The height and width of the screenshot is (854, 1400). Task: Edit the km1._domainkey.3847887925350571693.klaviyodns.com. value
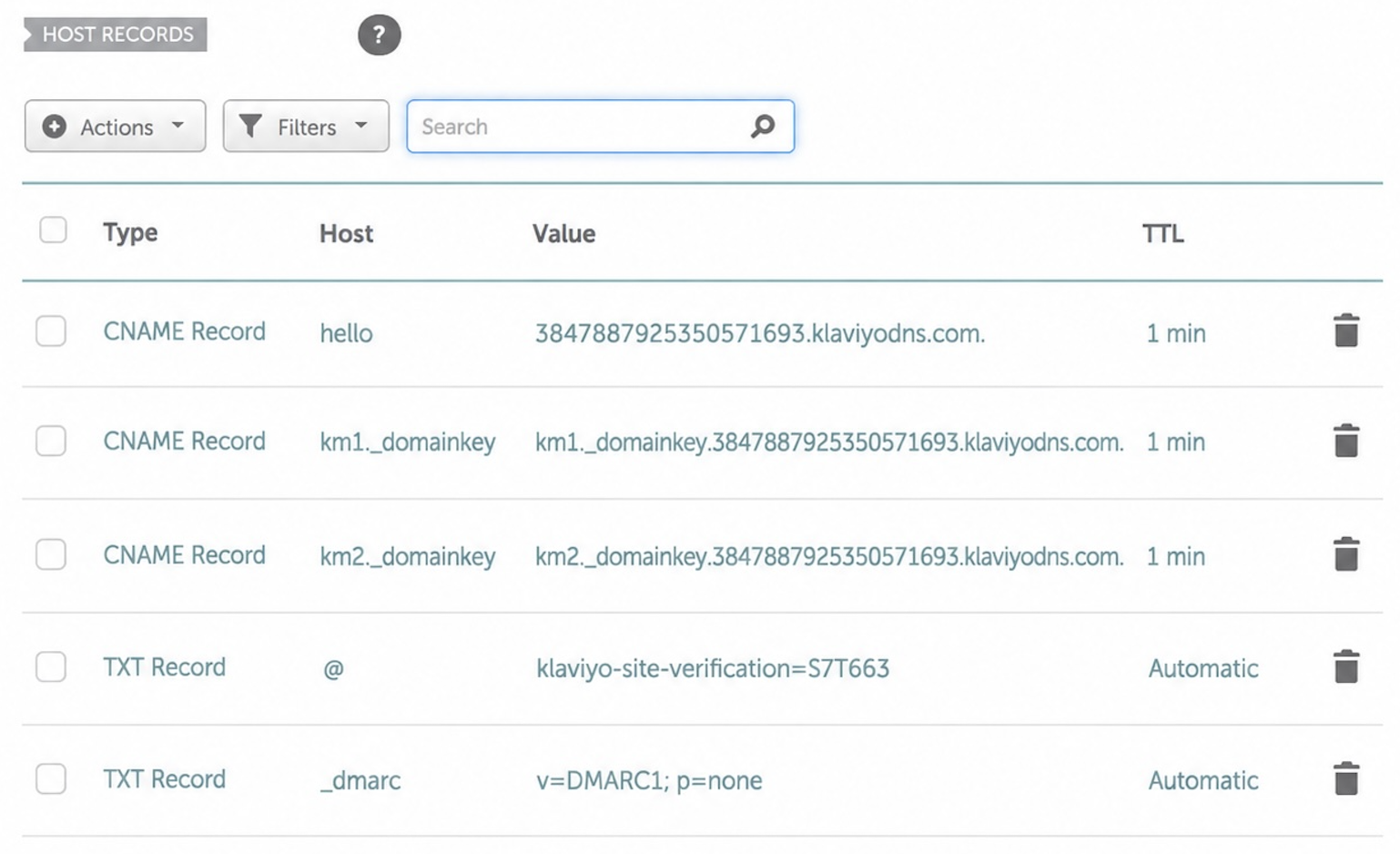pyautogui.click(x=829, y=442)
